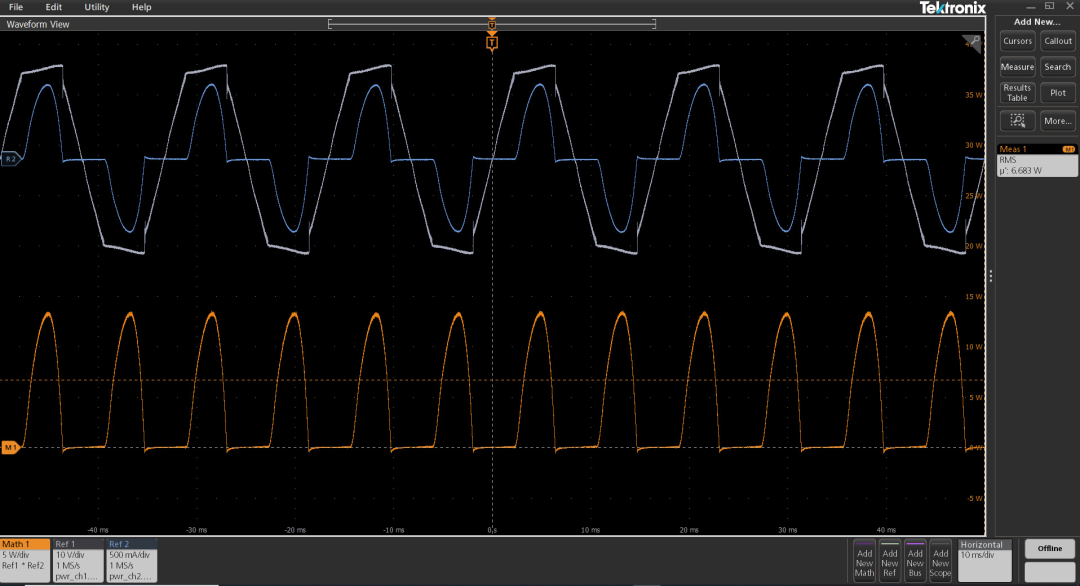Click the -40 ms time axis label
Image resolution: width=1080 pixels, height=586 pixels.
pos(98,530)
